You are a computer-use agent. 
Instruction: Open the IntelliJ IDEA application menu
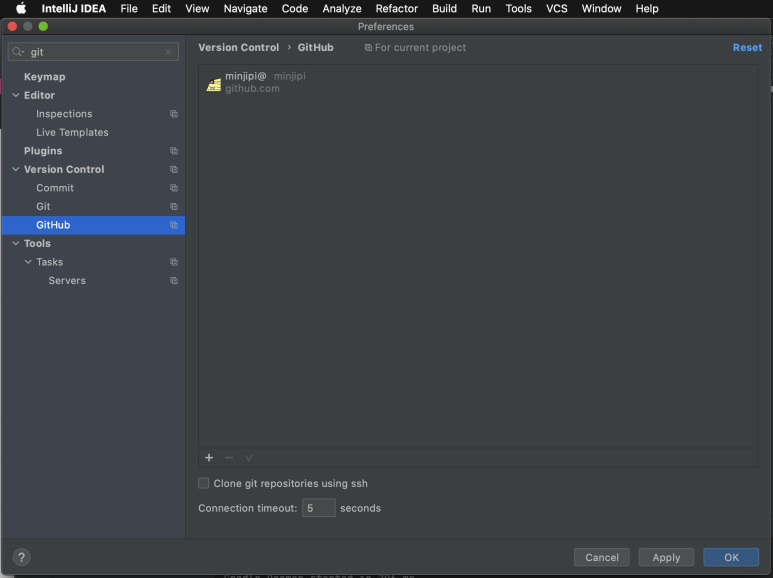73,8
